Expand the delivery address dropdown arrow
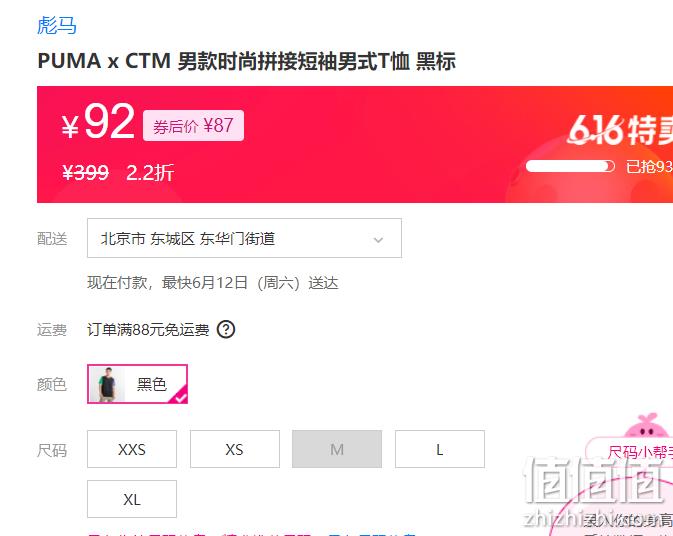Screen dimensions: 673x536 (378, 239)
